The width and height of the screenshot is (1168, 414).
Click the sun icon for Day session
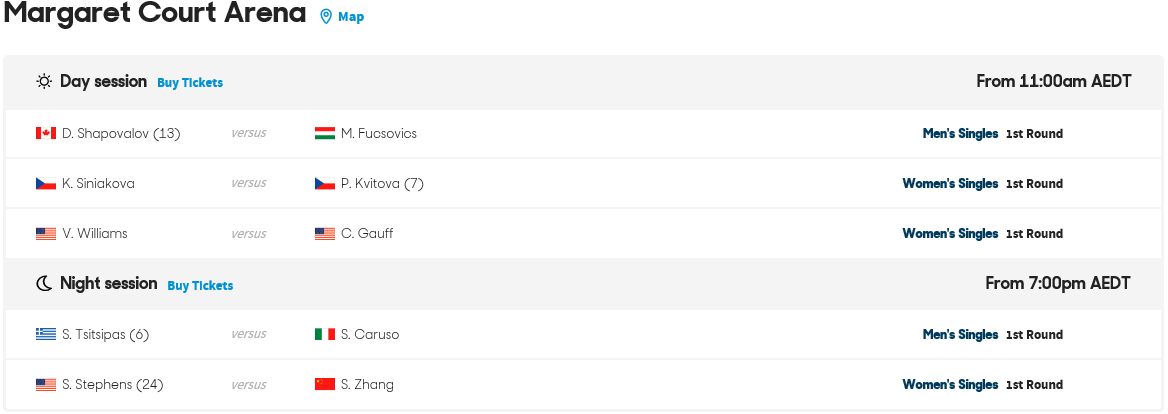44,82
